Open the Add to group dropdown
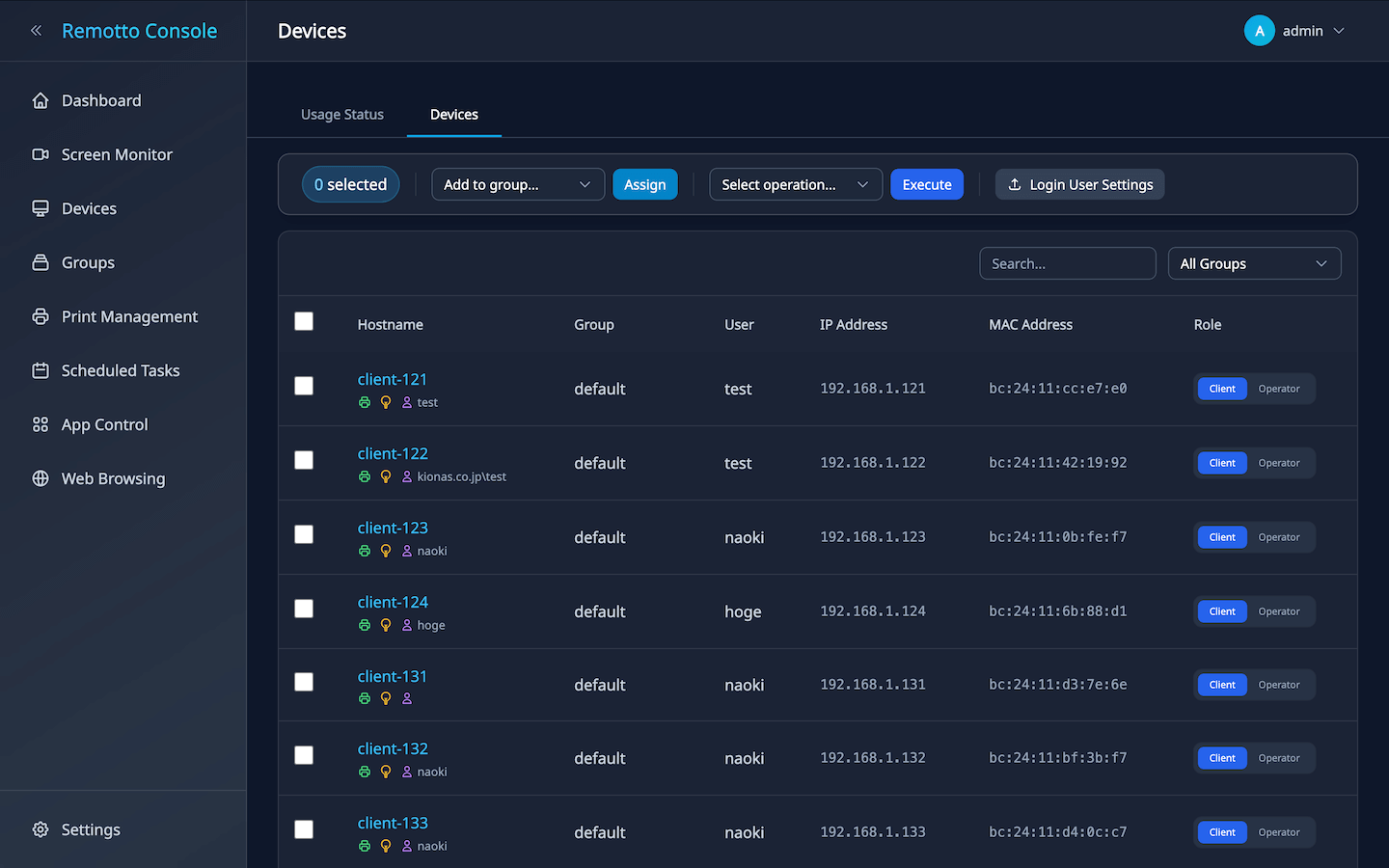 click(x=517, y=184)
